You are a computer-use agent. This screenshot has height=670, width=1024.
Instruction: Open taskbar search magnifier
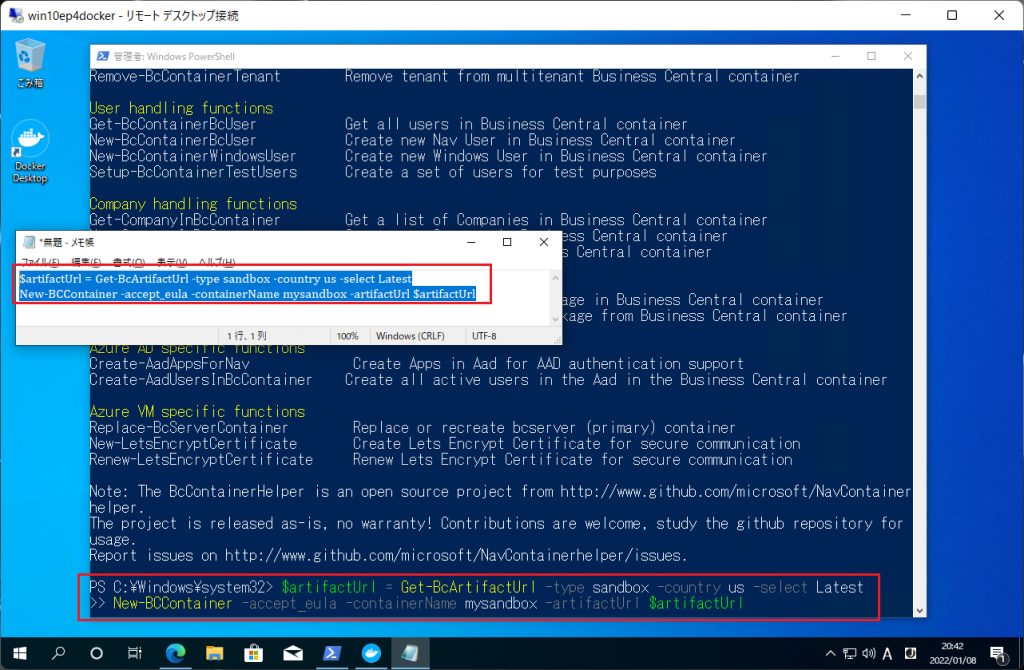pyautogui.click(x=59, y=653)
